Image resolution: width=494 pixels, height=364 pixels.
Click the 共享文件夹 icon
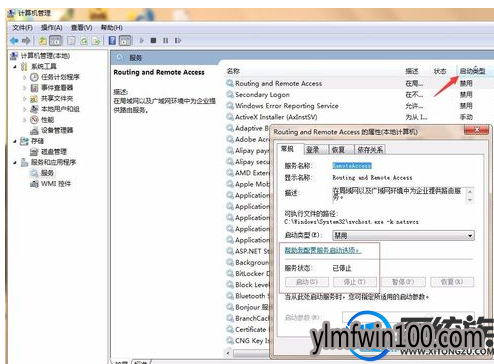(34, 98)
